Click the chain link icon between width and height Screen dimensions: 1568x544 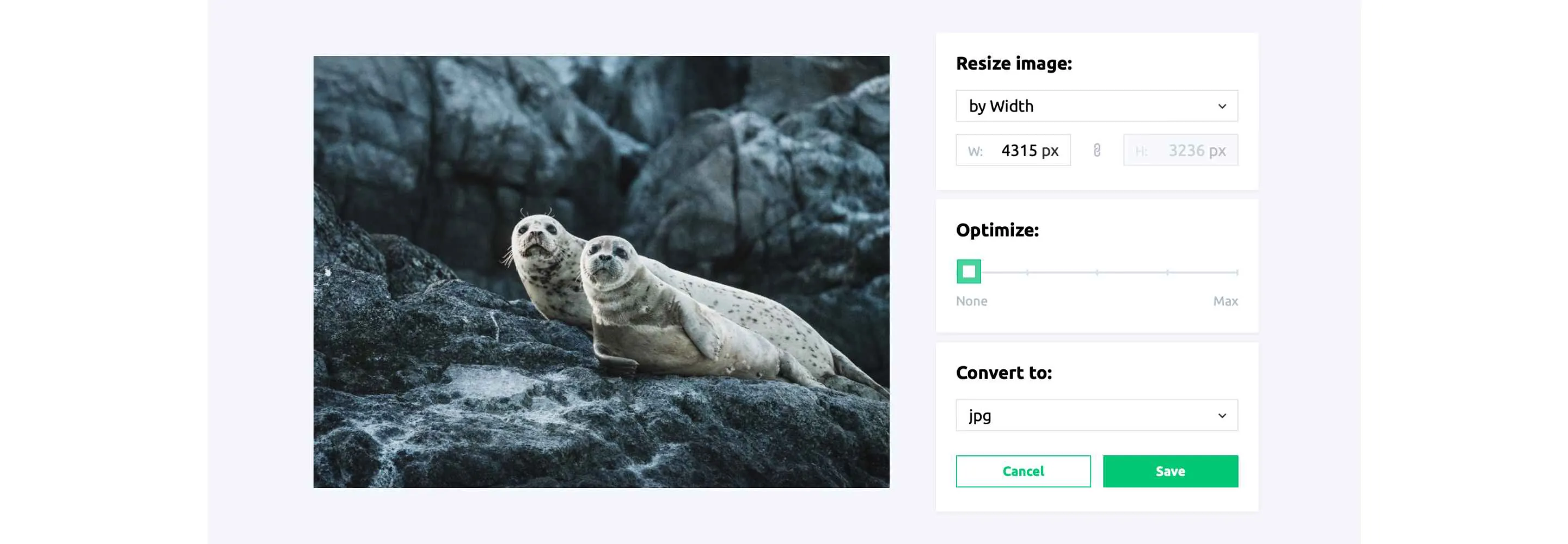tap(1097, 150)
